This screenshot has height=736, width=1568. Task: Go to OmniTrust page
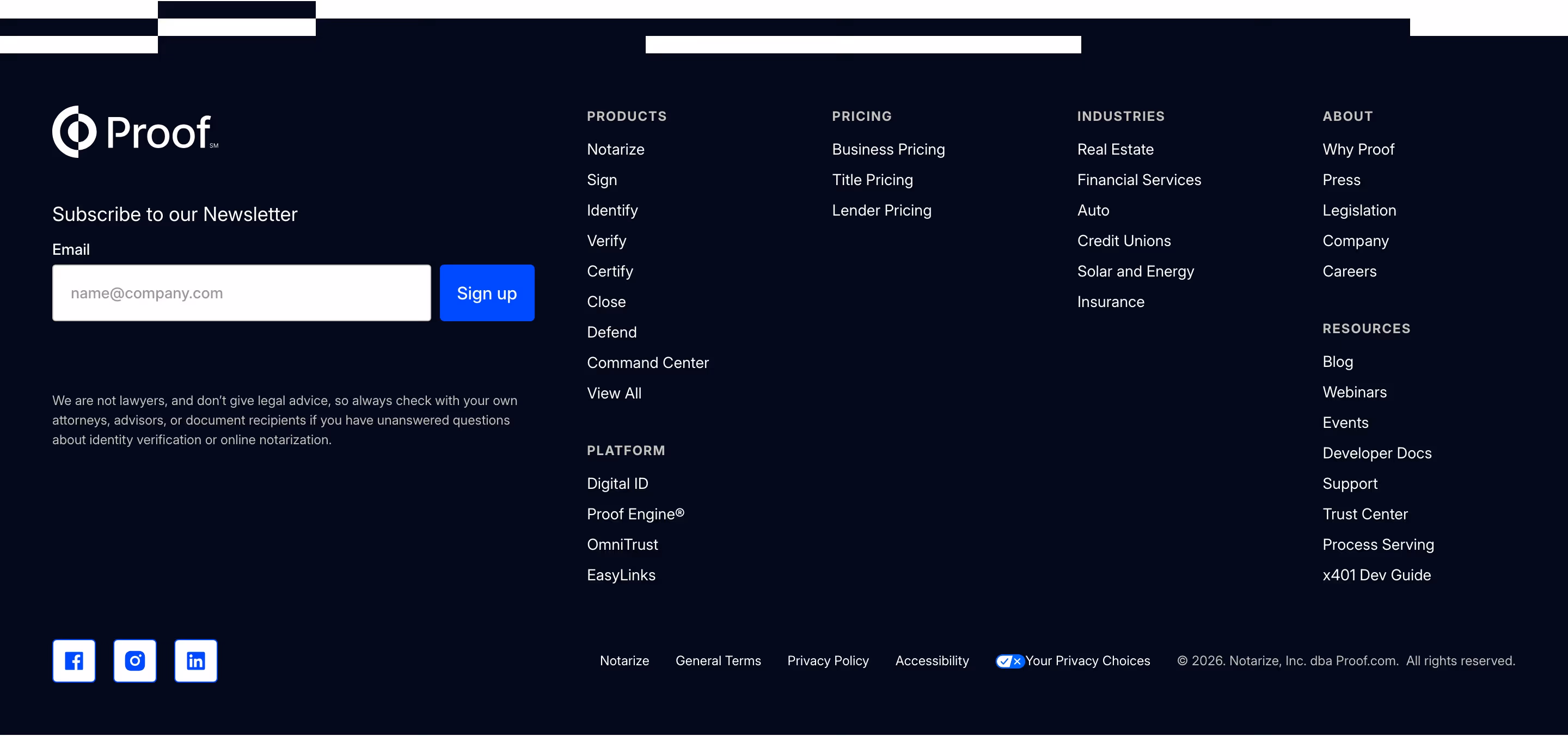(x=622, y=544)
